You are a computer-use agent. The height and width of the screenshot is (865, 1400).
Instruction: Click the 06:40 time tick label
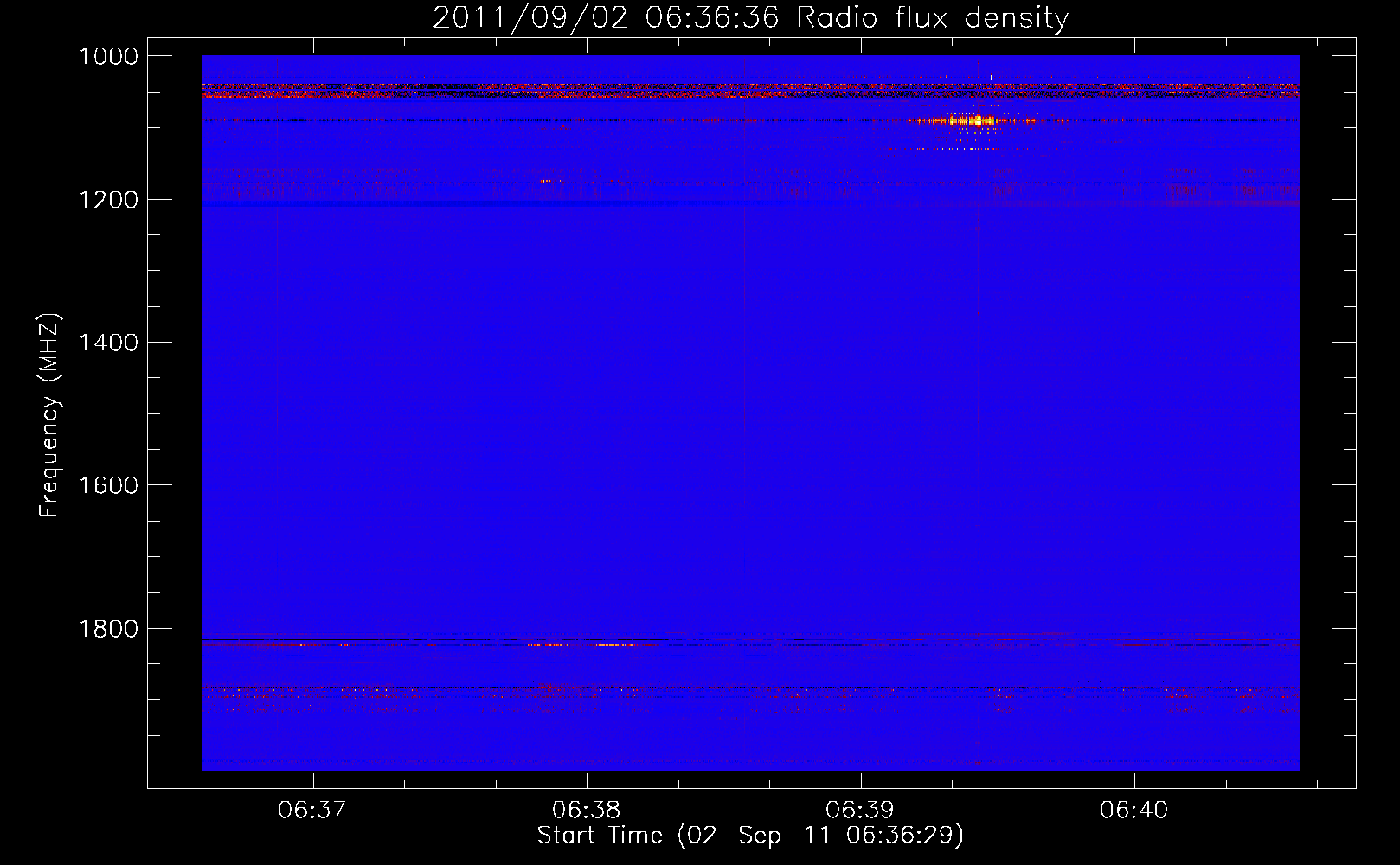click(1134, 810)
